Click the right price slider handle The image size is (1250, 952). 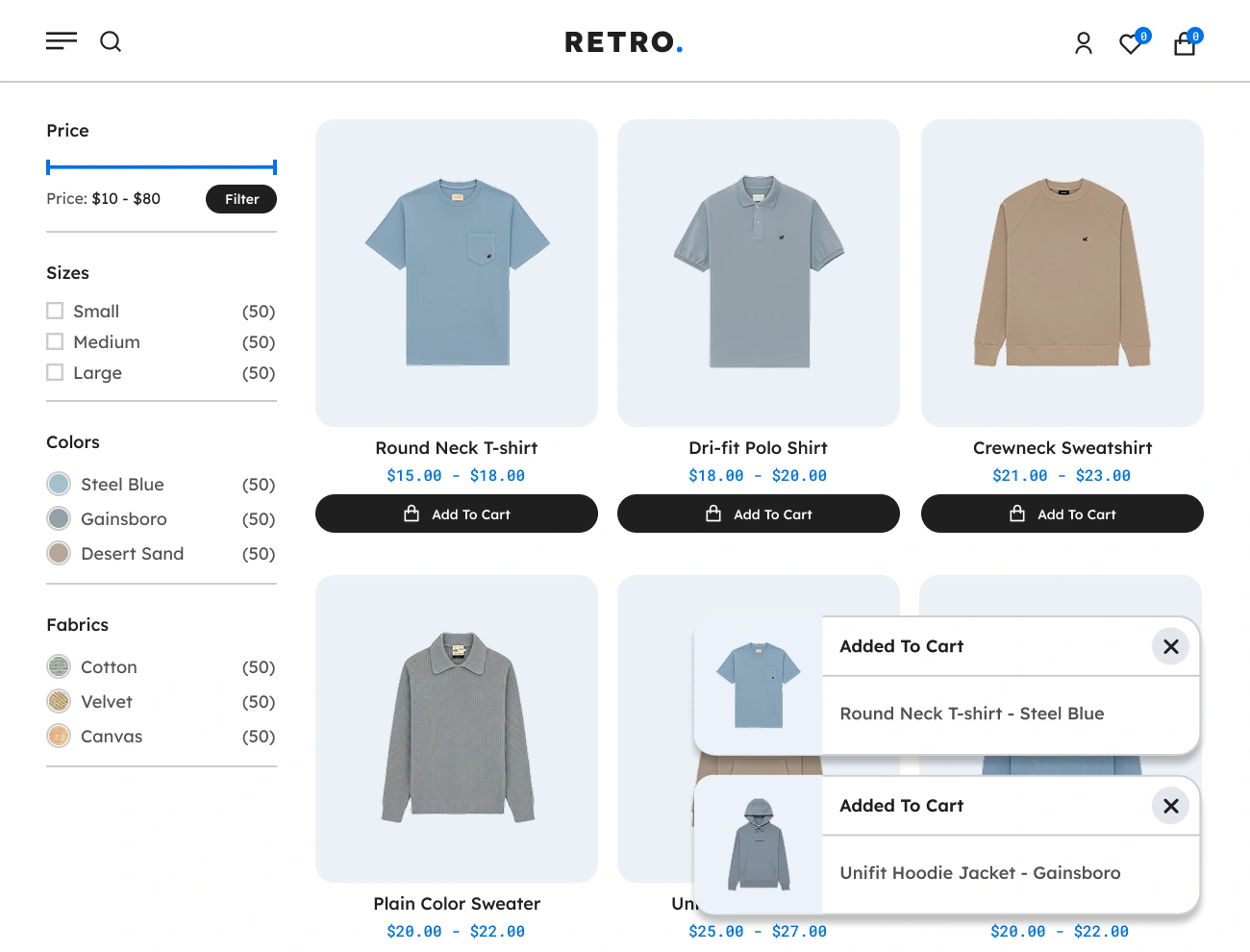(x=275, y=167)
